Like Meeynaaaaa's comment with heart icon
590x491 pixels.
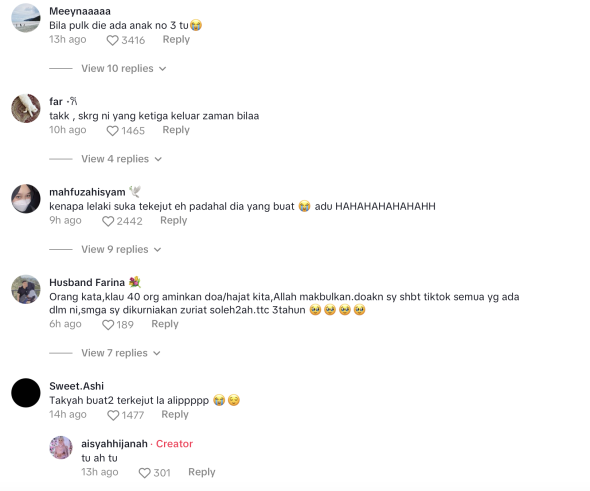point(112,40)
